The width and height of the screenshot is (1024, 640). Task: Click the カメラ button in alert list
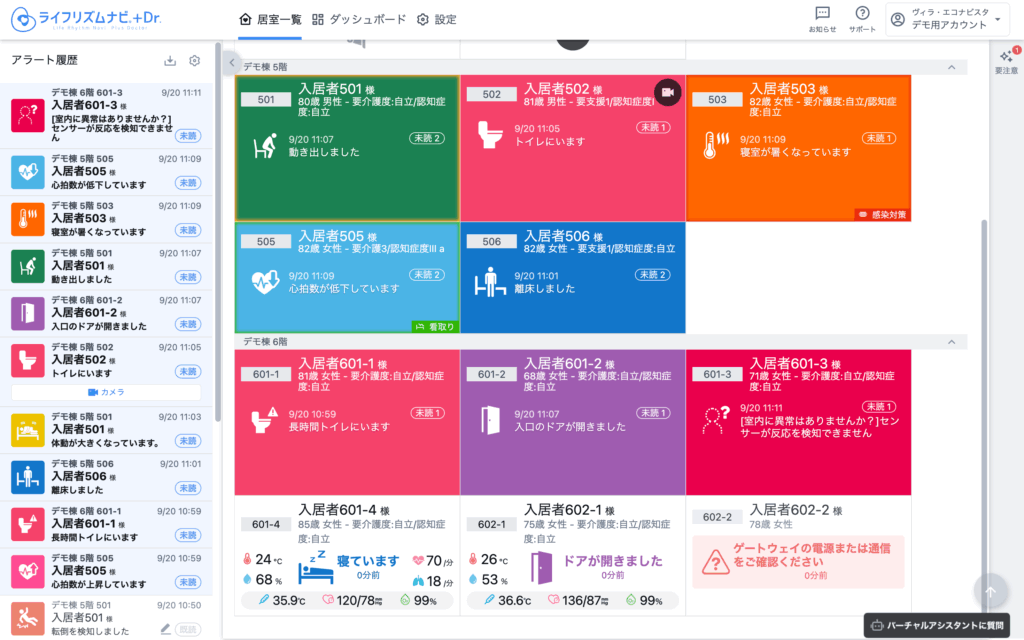tap(106, 392)
